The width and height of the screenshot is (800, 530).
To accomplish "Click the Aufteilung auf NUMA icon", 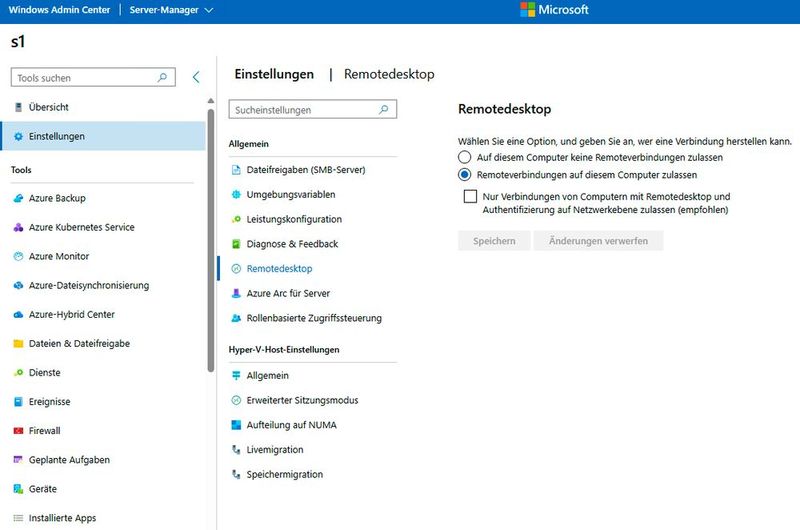I will (x=236, y=425).
